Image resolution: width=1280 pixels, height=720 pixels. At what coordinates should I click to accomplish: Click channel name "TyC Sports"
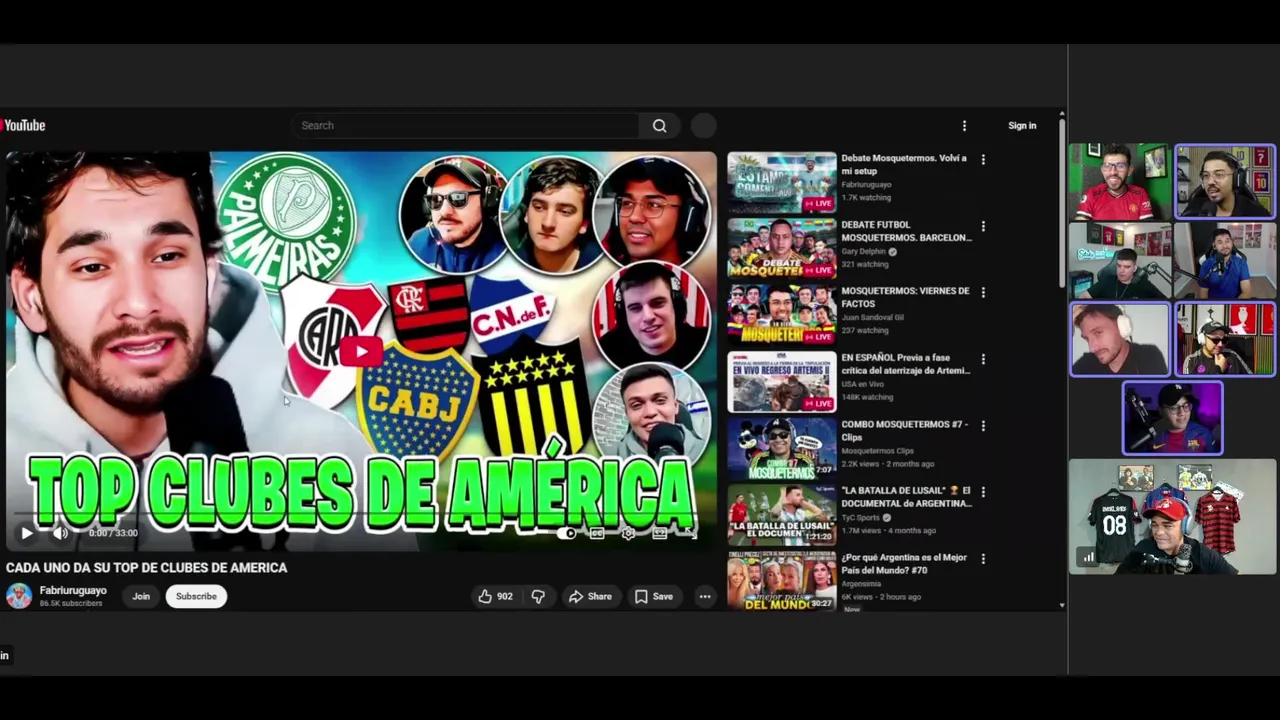pos(861,518)
